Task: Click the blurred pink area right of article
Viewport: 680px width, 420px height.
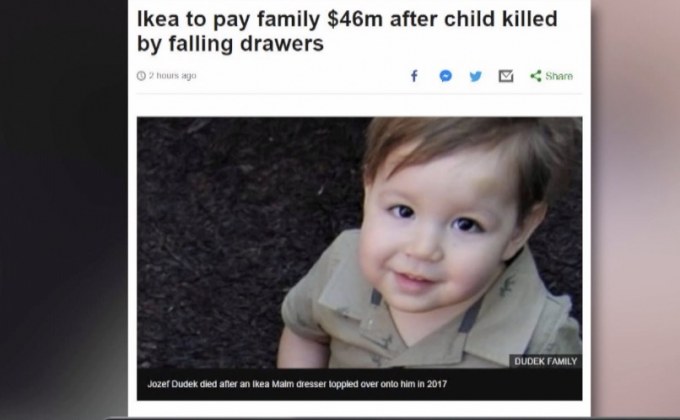Action: pyautogui.click(x=636, y=208)
